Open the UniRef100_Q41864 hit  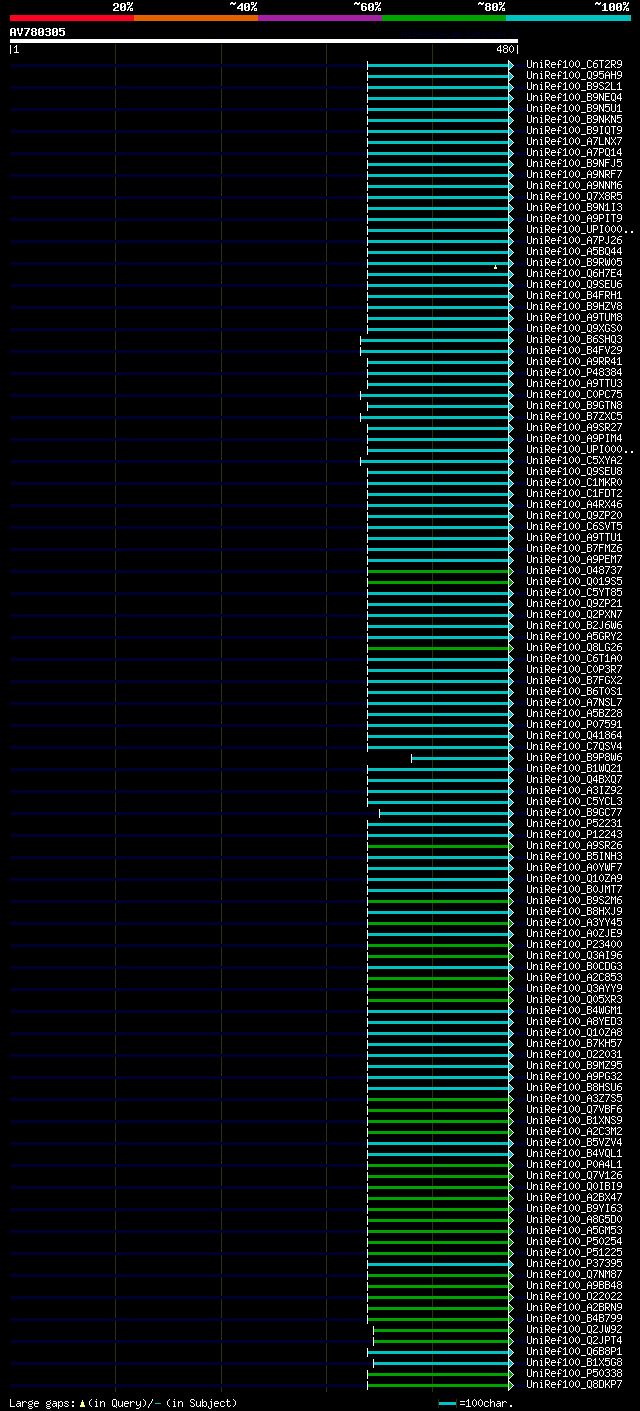click(574, 735)
